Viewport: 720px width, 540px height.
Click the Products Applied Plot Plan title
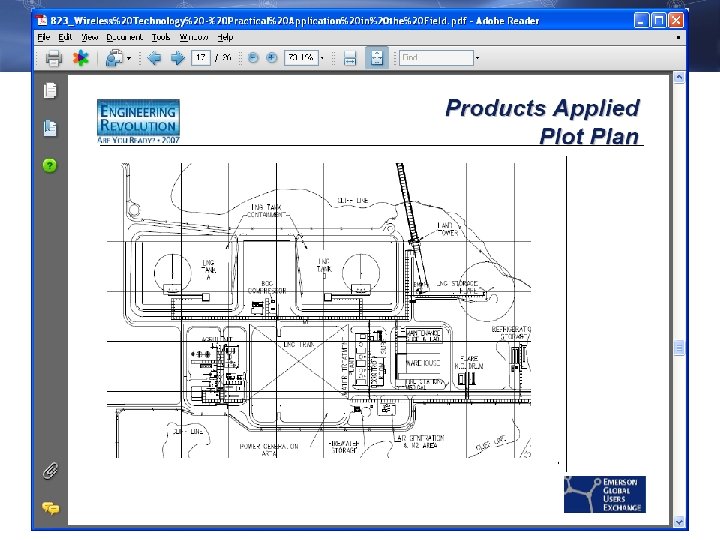click(x=543, y=122)
